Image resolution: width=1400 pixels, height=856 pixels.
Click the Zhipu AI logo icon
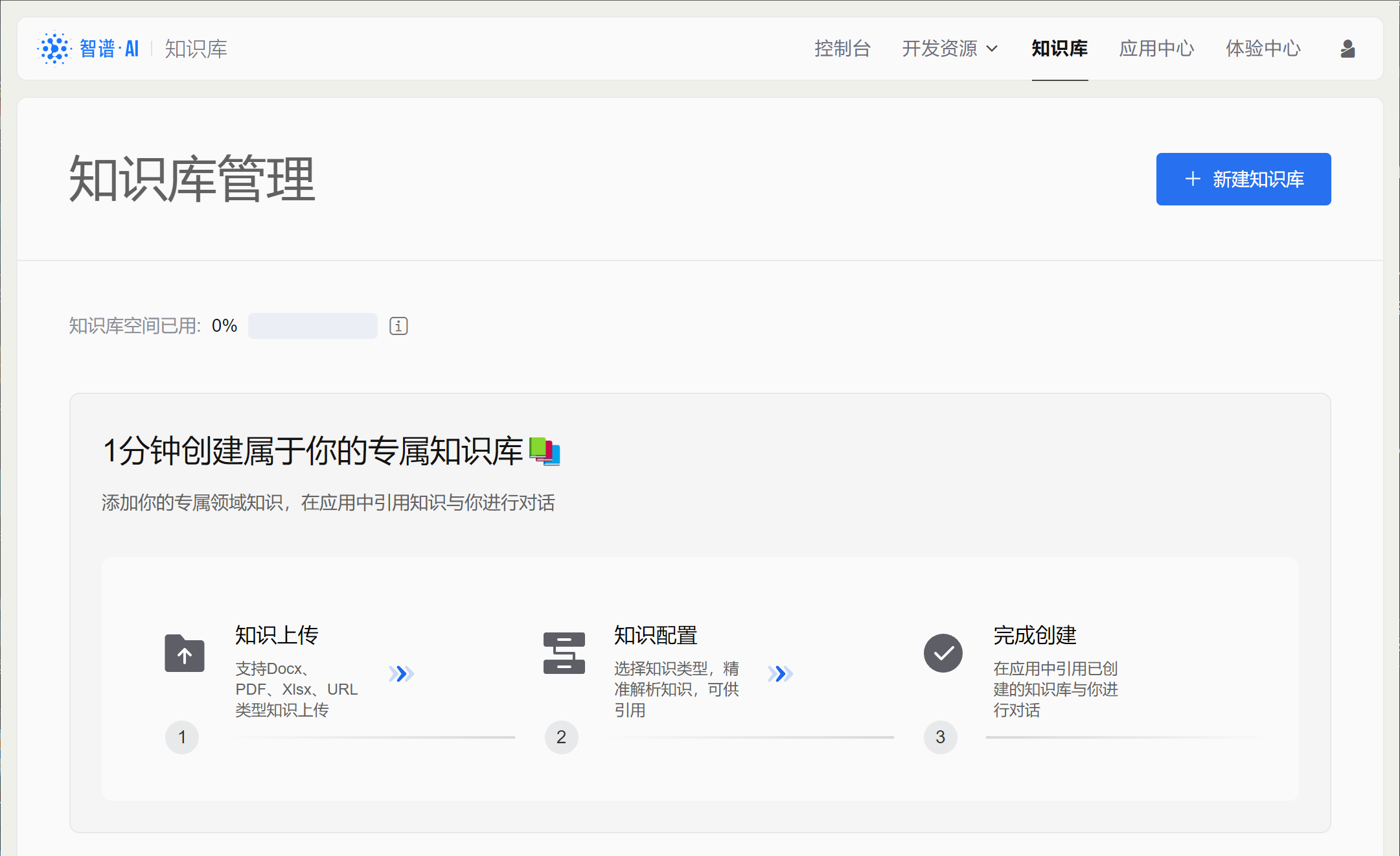(54, 49)
